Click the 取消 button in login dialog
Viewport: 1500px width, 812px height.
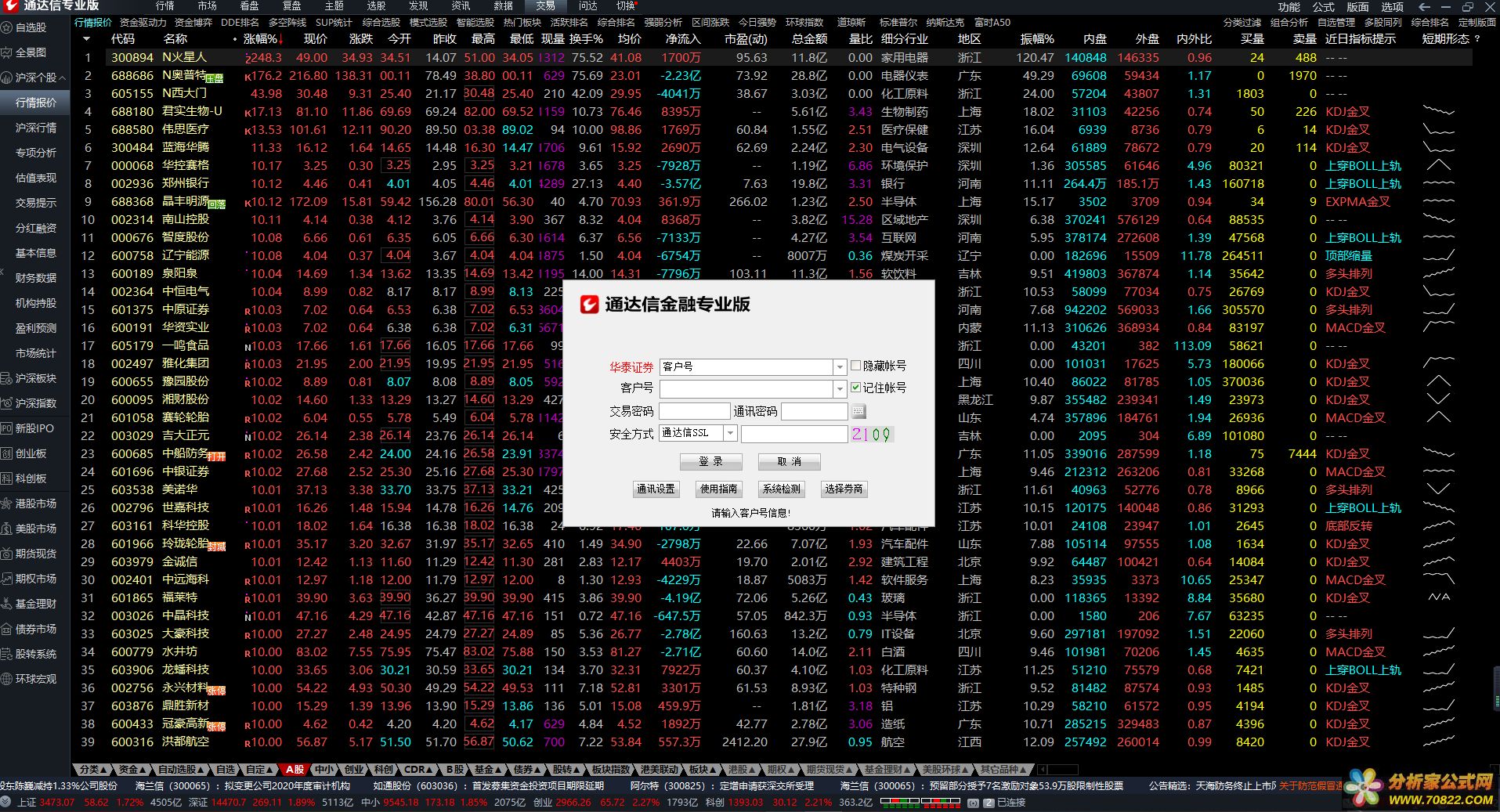[x=789, y=462]
